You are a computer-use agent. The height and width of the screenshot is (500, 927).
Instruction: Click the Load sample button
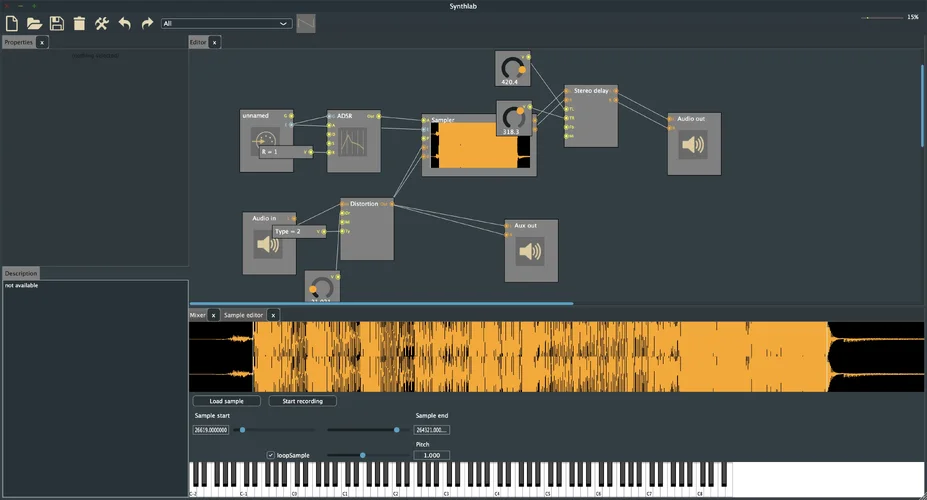click(226, 401)
